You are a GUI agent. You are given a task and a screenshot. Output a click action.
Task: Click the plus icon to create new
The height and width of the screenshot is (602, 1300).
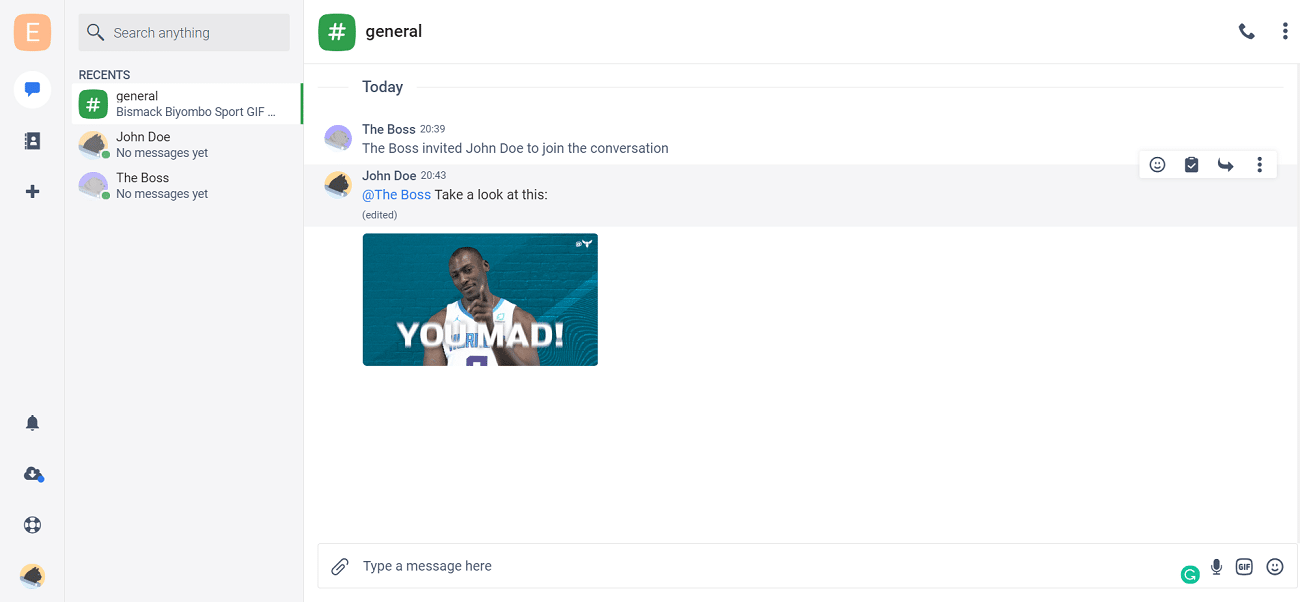32,191
